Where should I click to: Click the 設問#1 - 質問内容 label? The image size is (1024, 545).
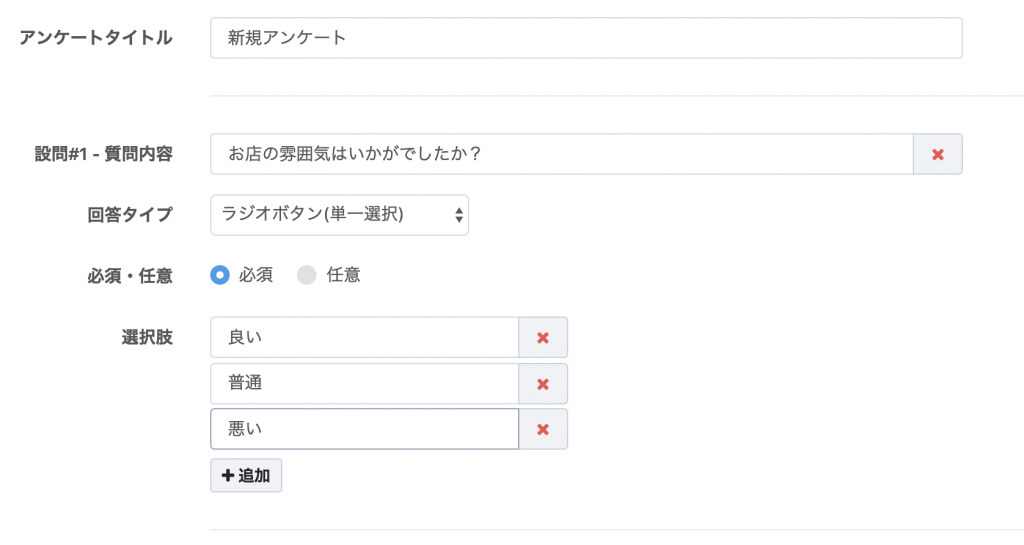104,154
